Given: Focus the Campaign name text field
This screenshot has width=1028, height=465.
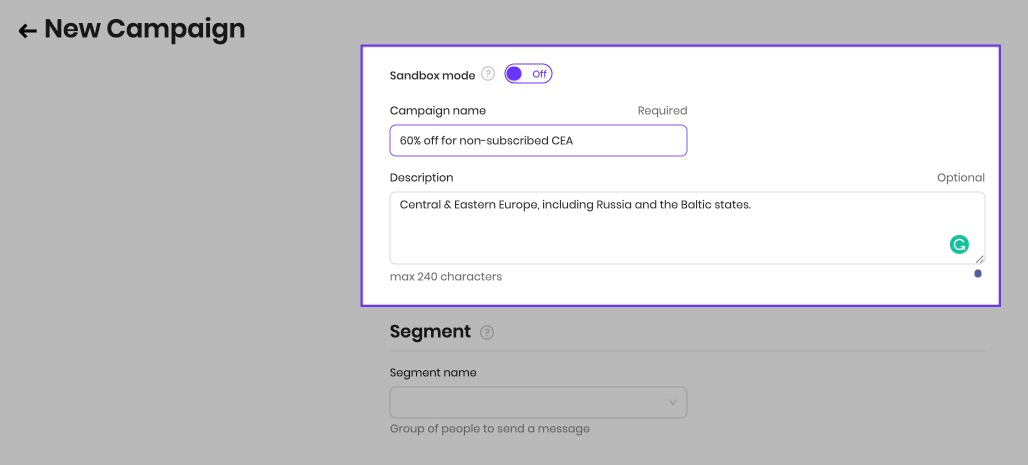Looking at the screenshot, I should (538, 140).
